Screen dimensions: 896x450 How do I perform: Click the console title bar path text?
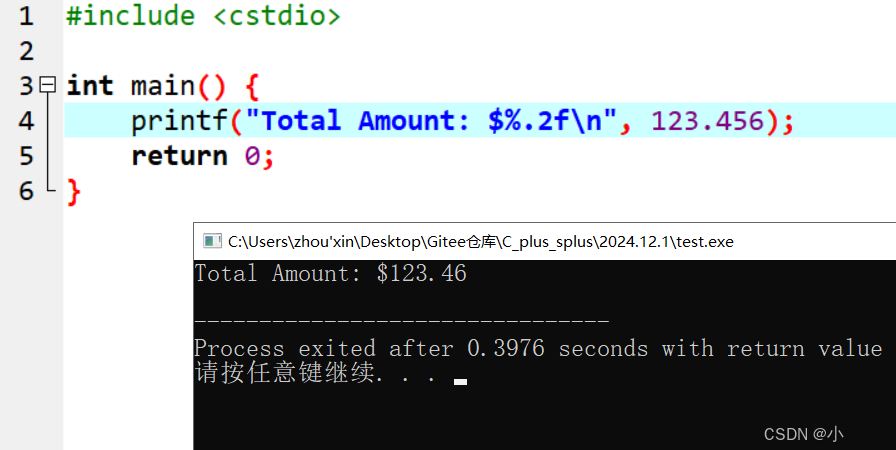(481, 242)
